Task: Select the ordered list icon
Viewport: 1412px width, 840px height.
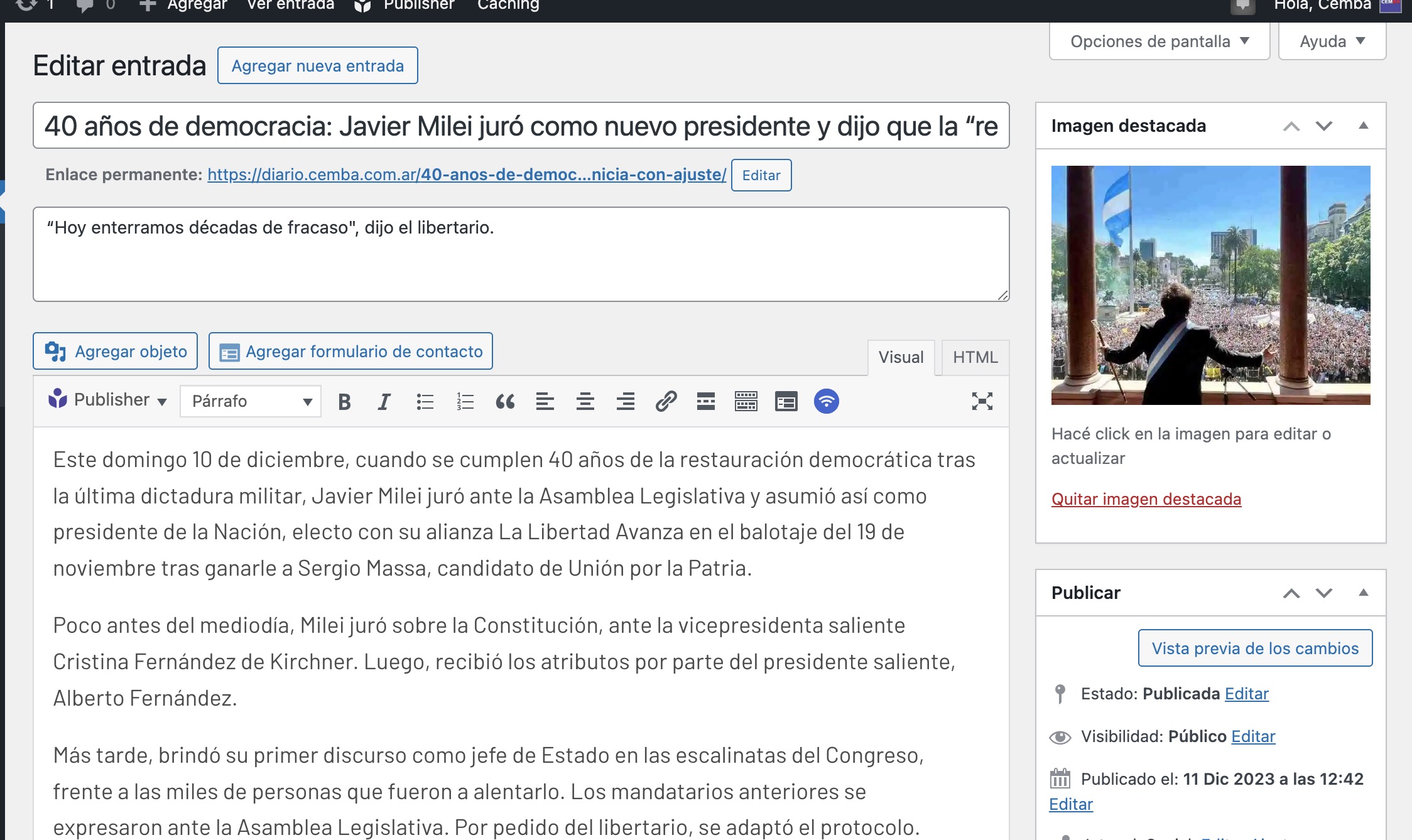Action: pos(465,402)
